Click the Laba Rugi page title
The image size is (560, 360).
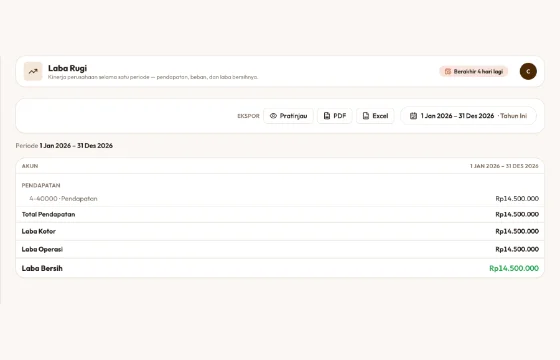tap(68, 68)
